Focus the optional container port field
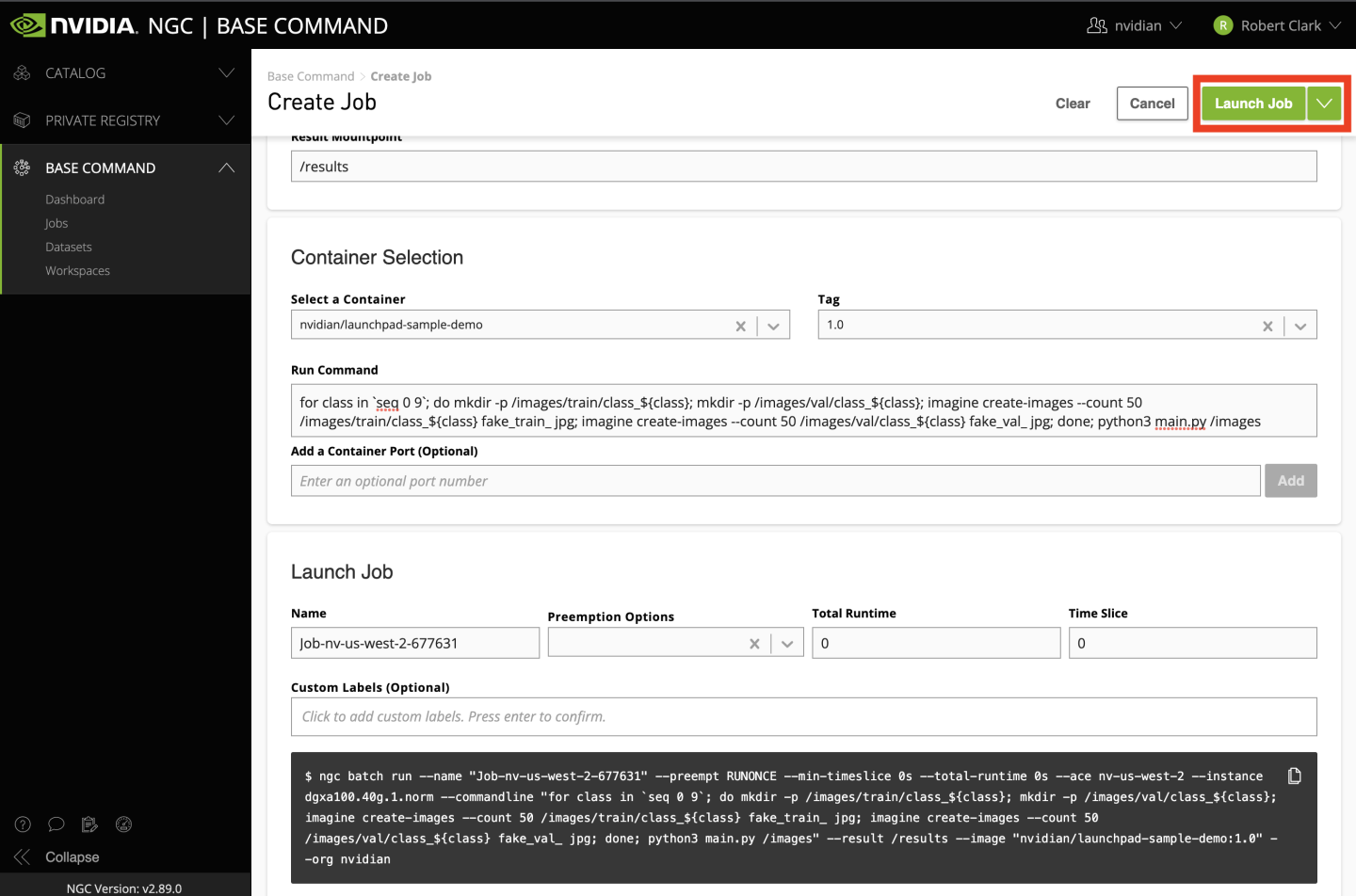 pos(775,481)
